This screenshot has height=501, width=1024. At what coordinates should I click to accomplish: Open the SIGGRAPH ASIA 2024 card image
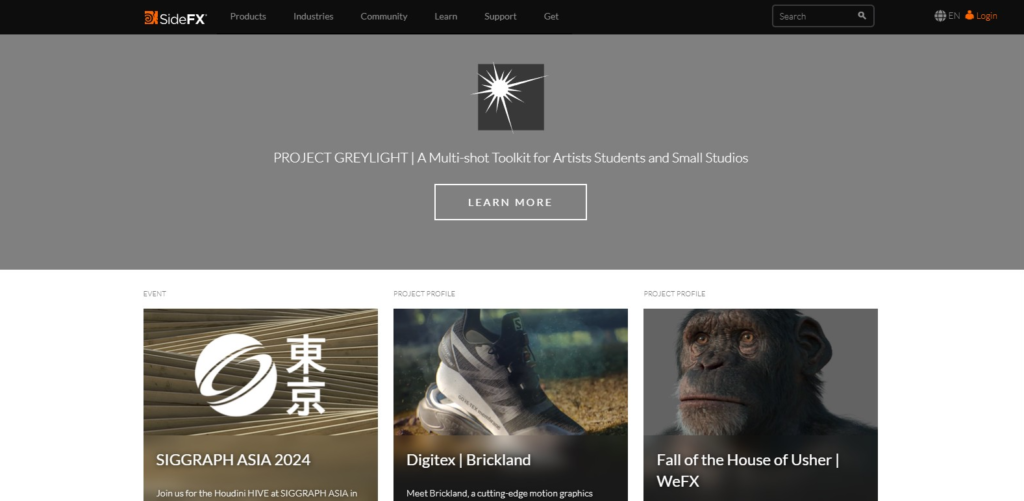(261, 372)
